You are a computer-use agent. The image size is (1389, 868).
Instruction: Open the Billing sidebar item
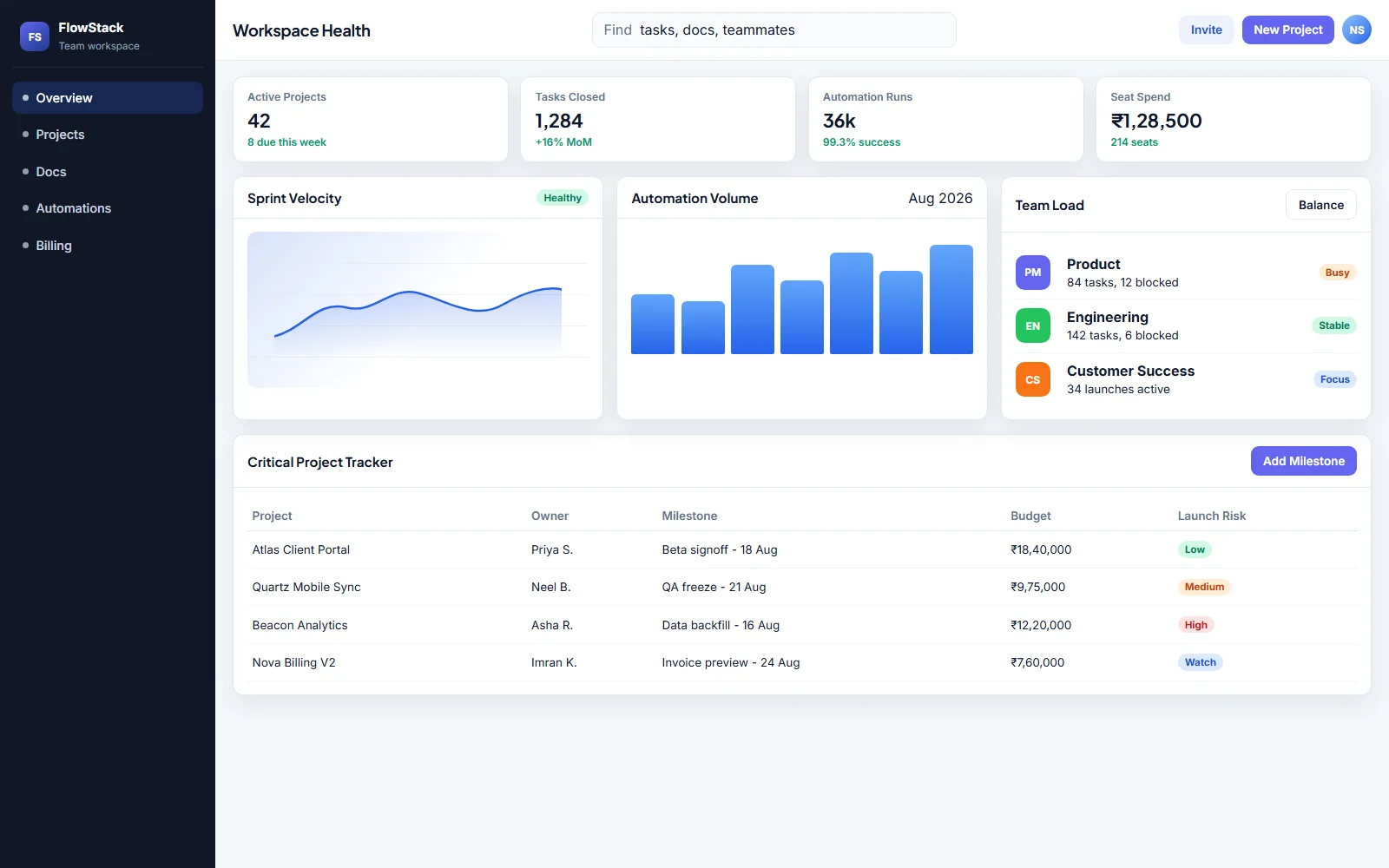point(108,246)
